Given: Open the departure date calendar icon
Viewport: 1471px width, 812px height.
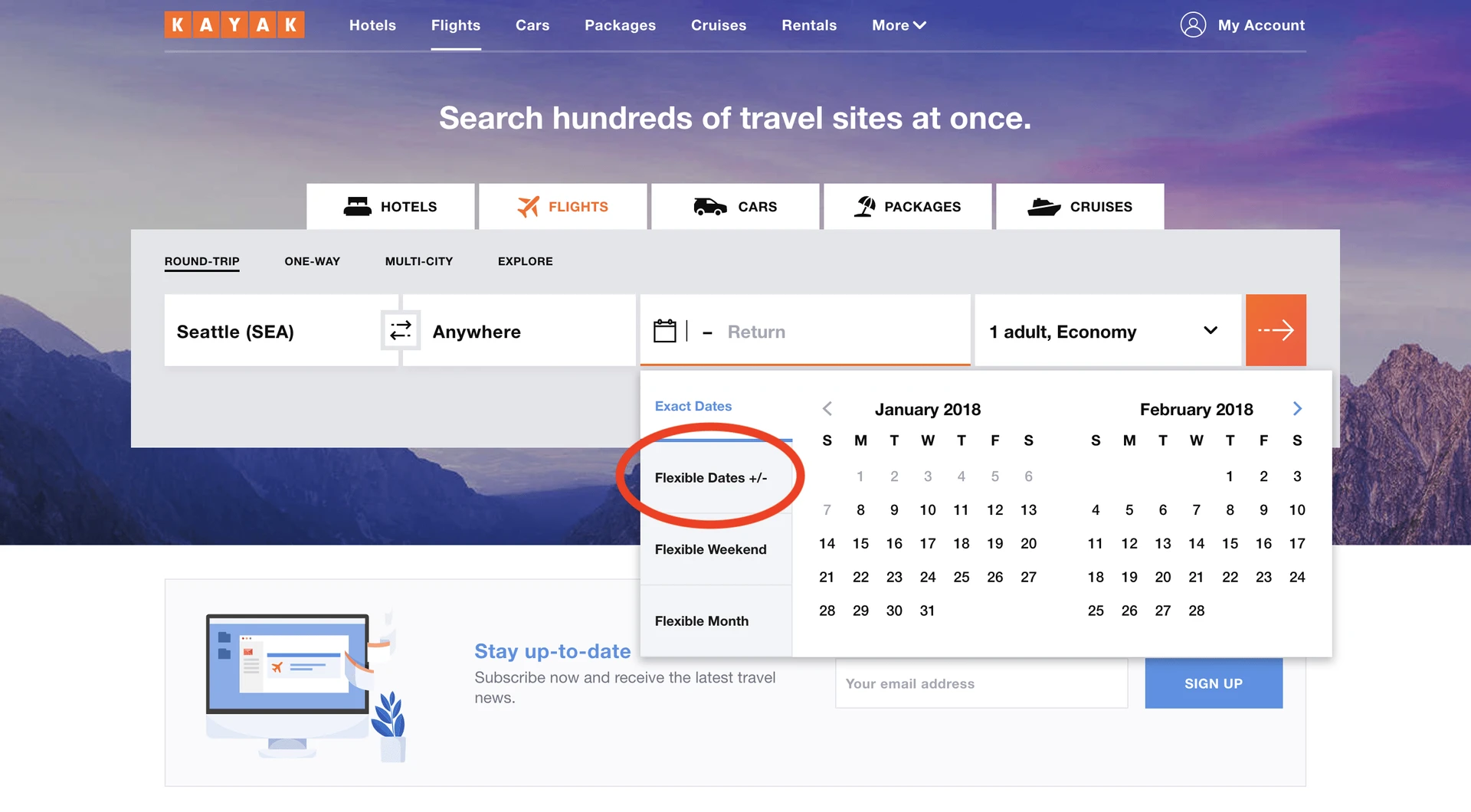Looking at the screenshot, I should [666, 330].
